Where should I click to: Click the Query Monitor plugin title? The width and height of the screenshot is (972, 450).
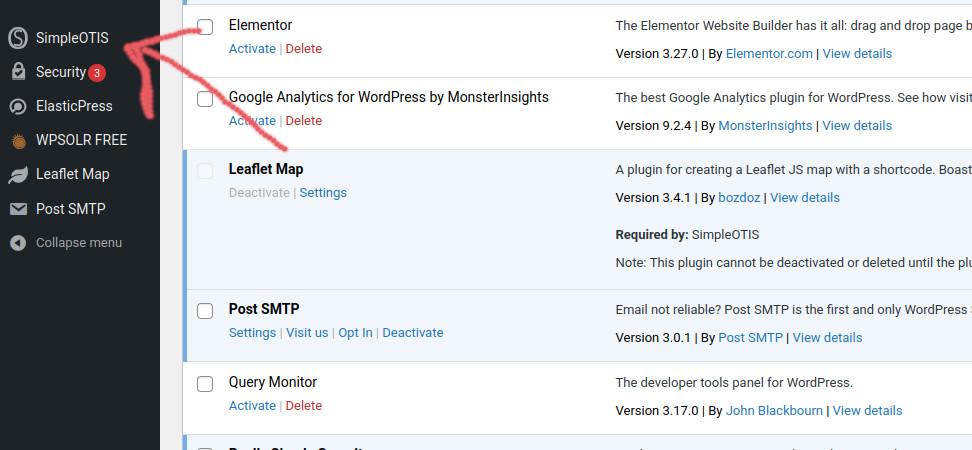(x=273, y=382)
